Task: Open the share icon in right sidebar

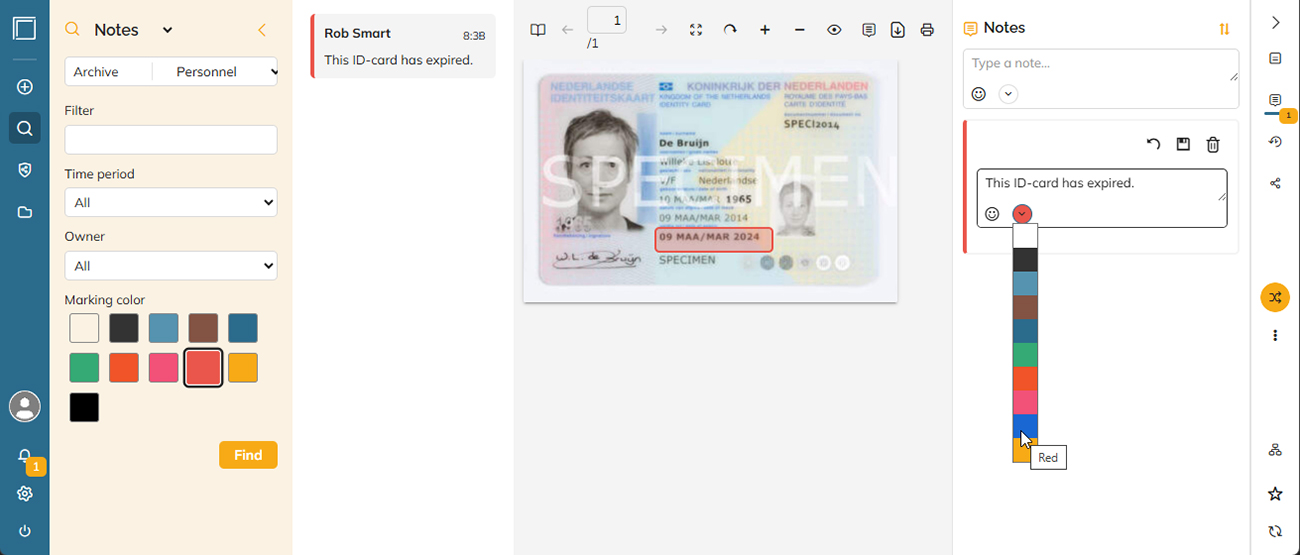Action: (x=1275, y=183)
